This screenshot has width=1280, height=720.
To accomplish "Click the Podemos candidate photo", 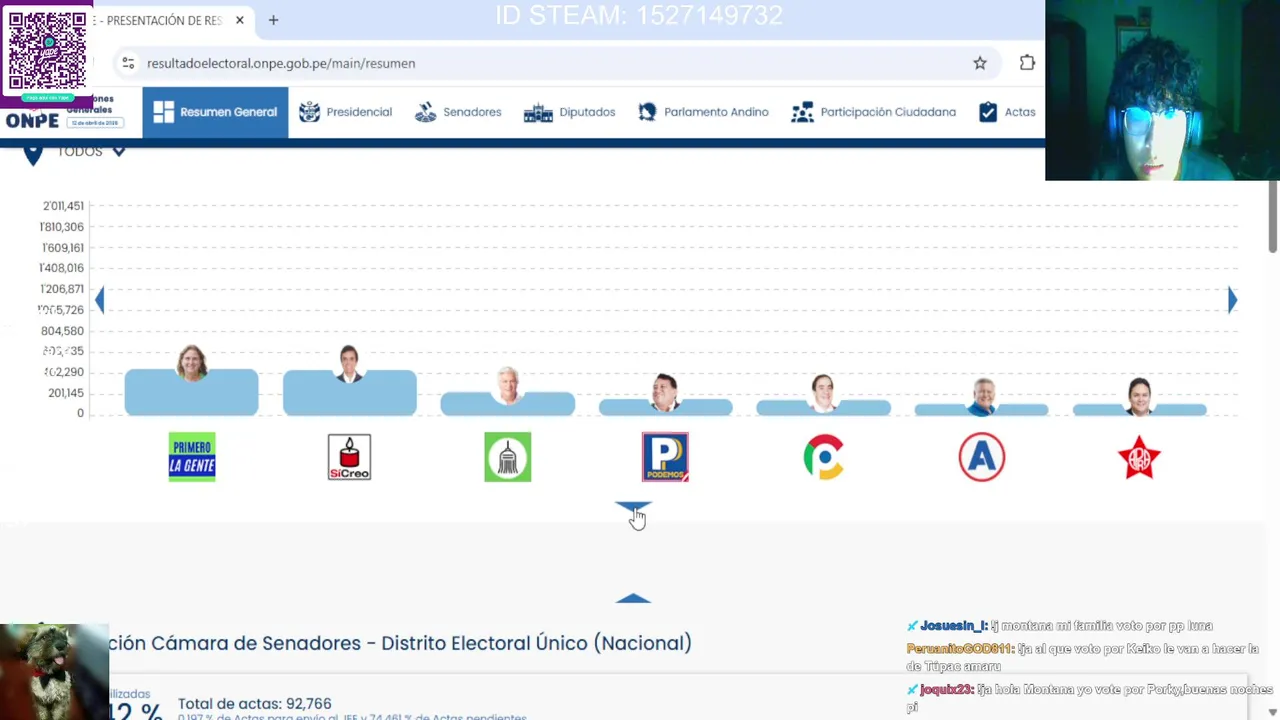I will [x=665, y=392].
